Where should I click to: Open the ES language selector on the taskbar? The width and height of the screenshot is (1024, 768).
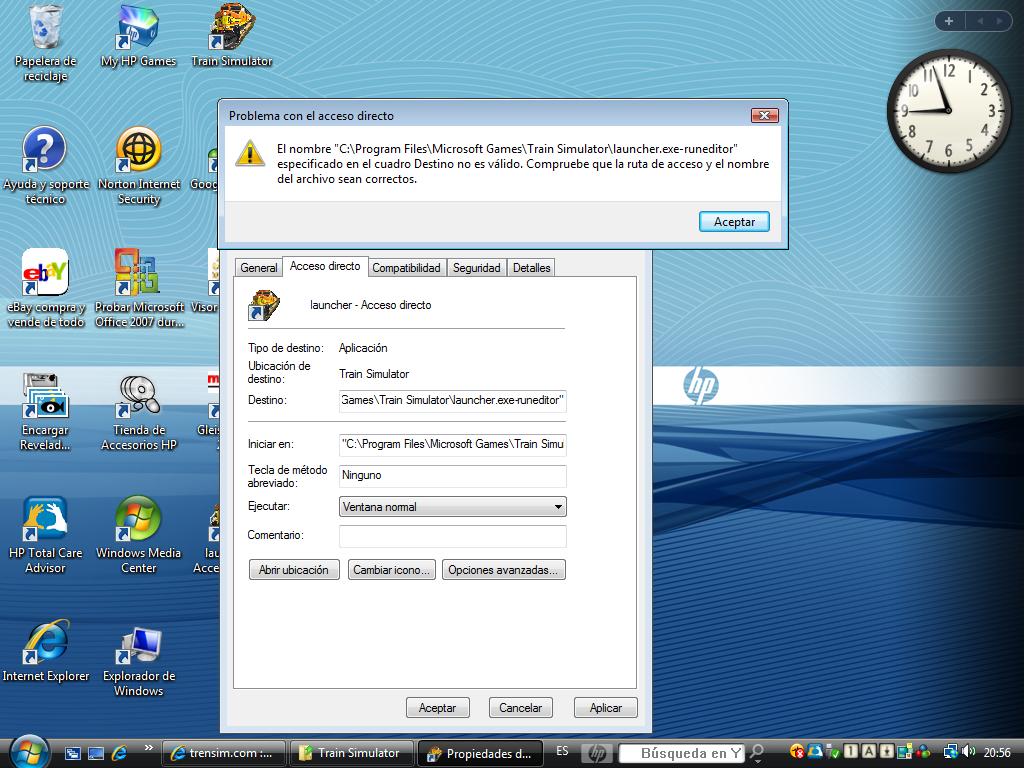tap(562, 753)
